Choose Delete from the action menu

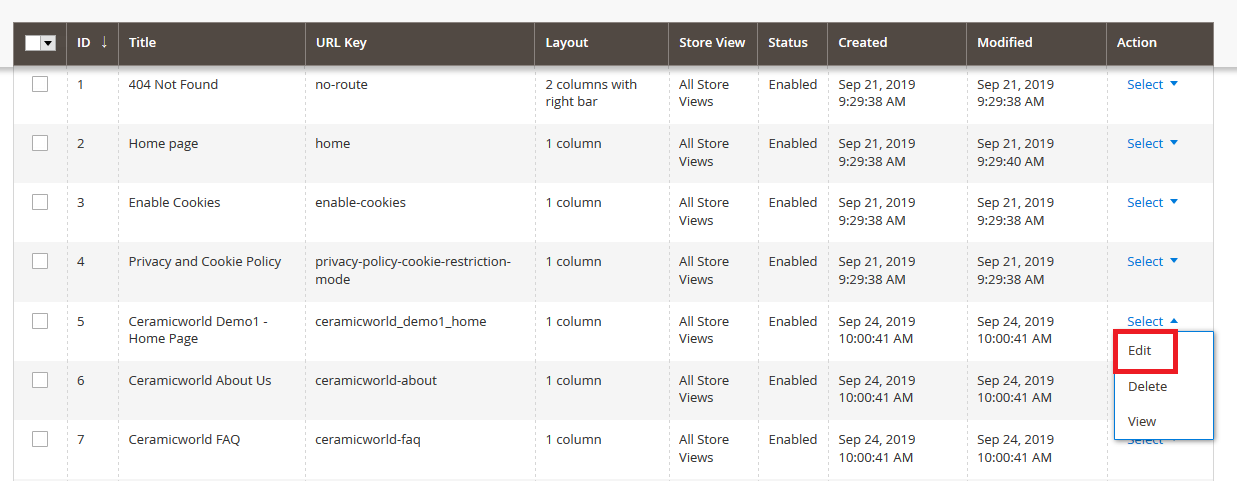pos(1147,386)
